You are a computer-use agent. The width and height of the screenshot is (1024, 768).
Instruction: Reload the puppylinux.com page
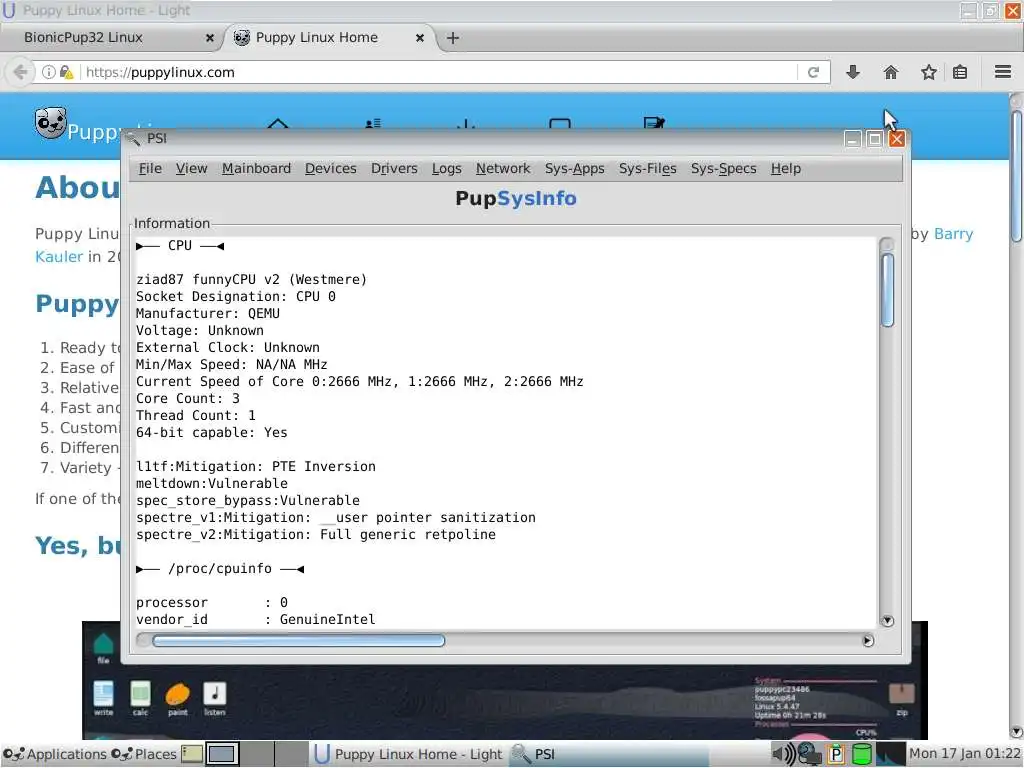(x=813, y=72)
